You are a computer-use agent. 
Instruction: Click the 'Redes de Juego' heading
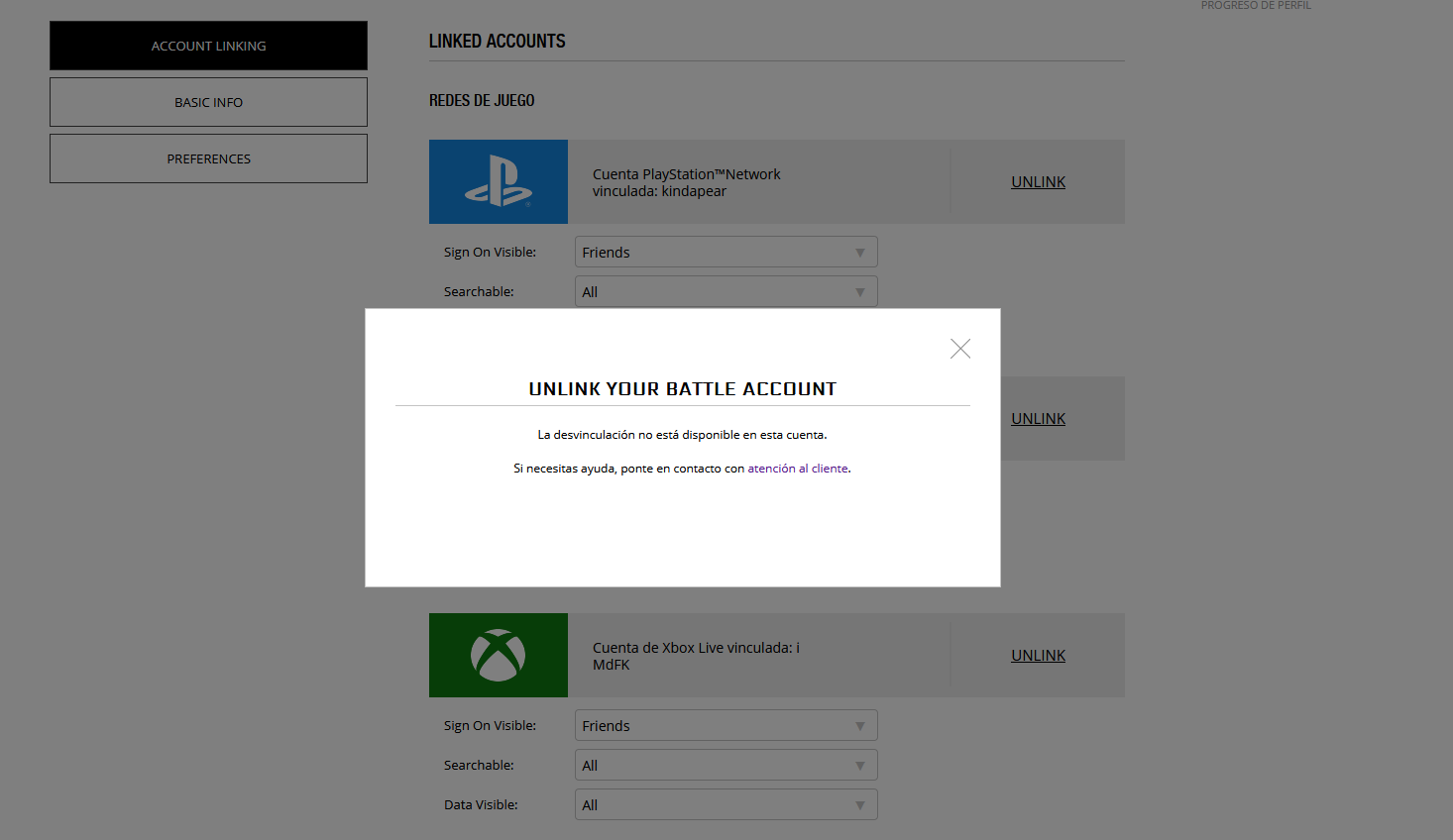pyautogui.click(x=482, y=100)
